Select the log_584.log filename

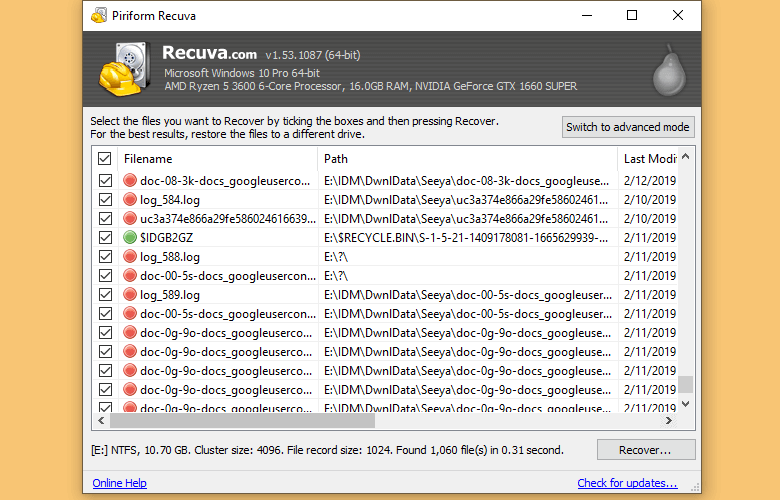170,200
